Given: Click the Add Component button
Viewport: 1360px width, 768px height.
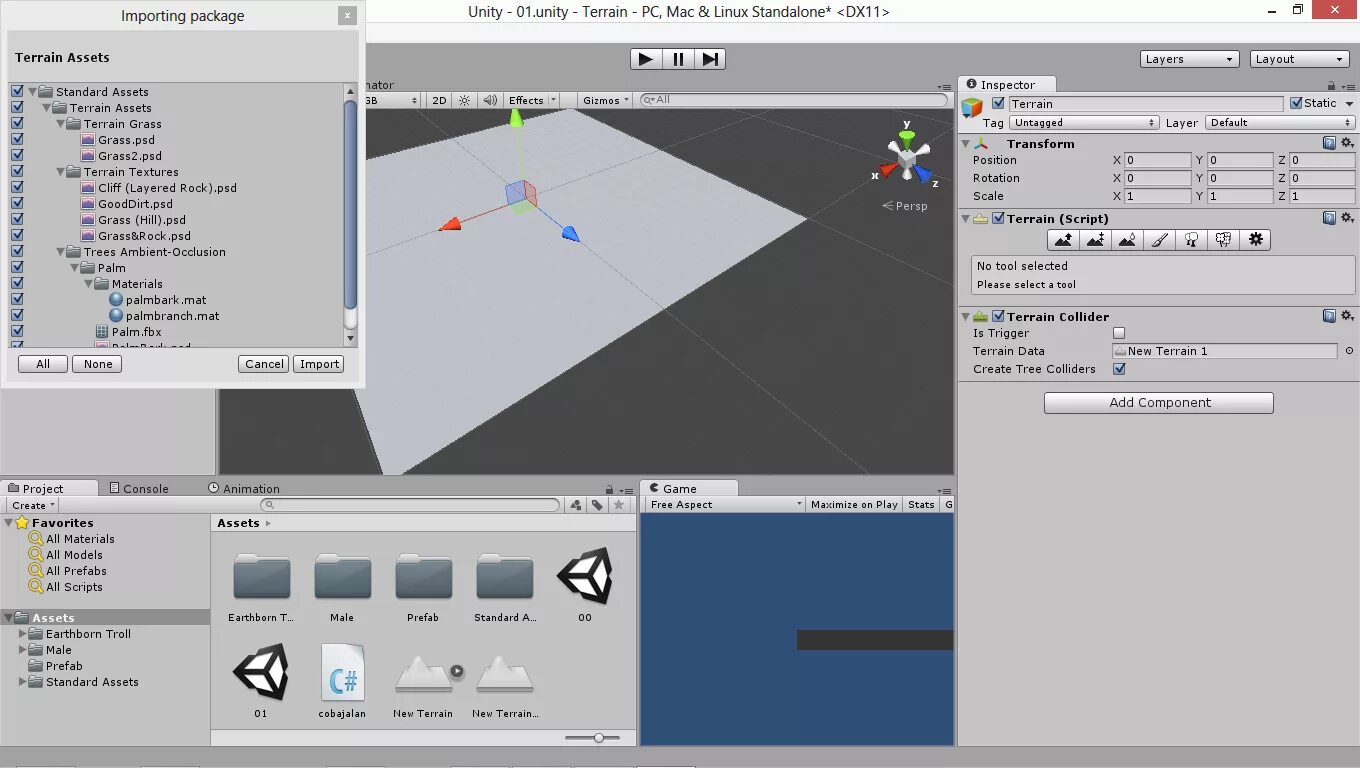Looking at the screenshot, I should [x=1159, y=402].
